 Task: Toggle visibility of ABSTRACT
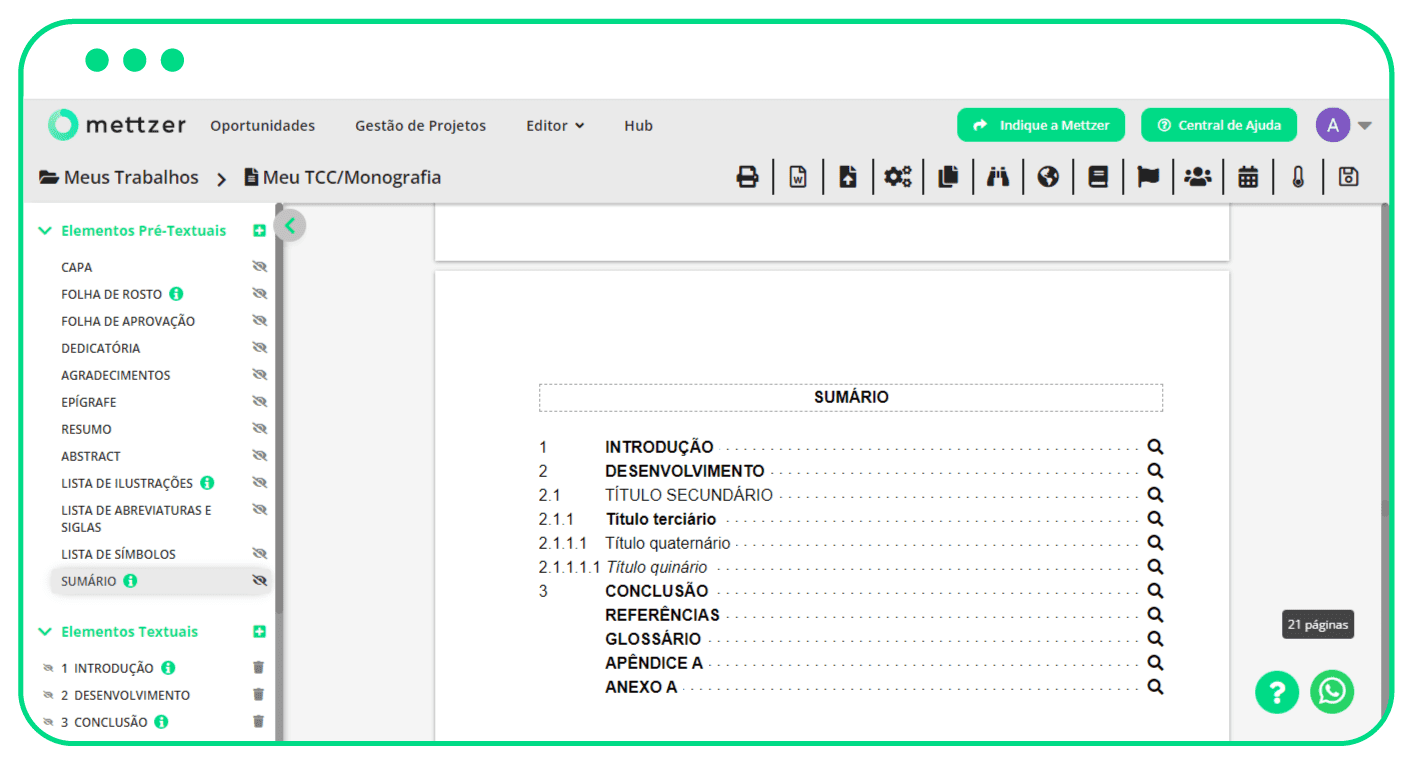click(260, 456)
